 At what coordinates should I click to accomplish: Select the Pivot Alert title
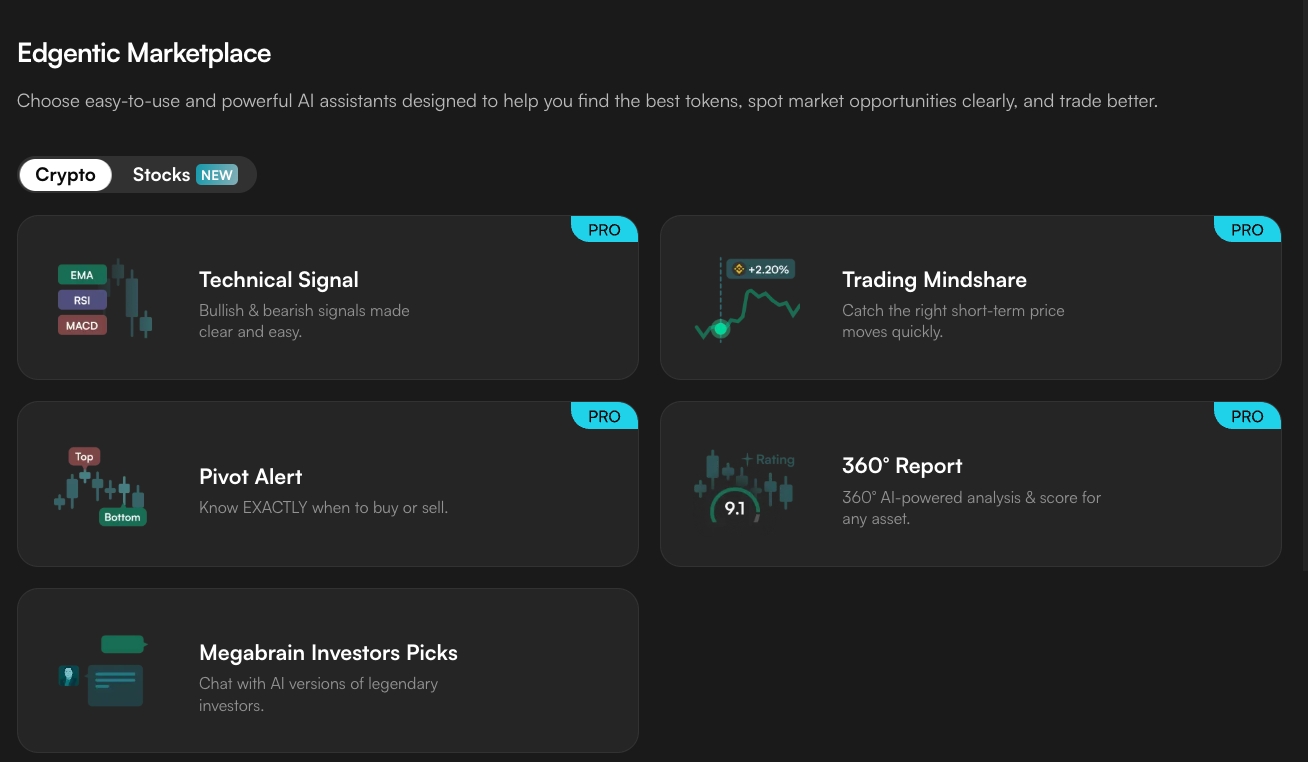251,477
